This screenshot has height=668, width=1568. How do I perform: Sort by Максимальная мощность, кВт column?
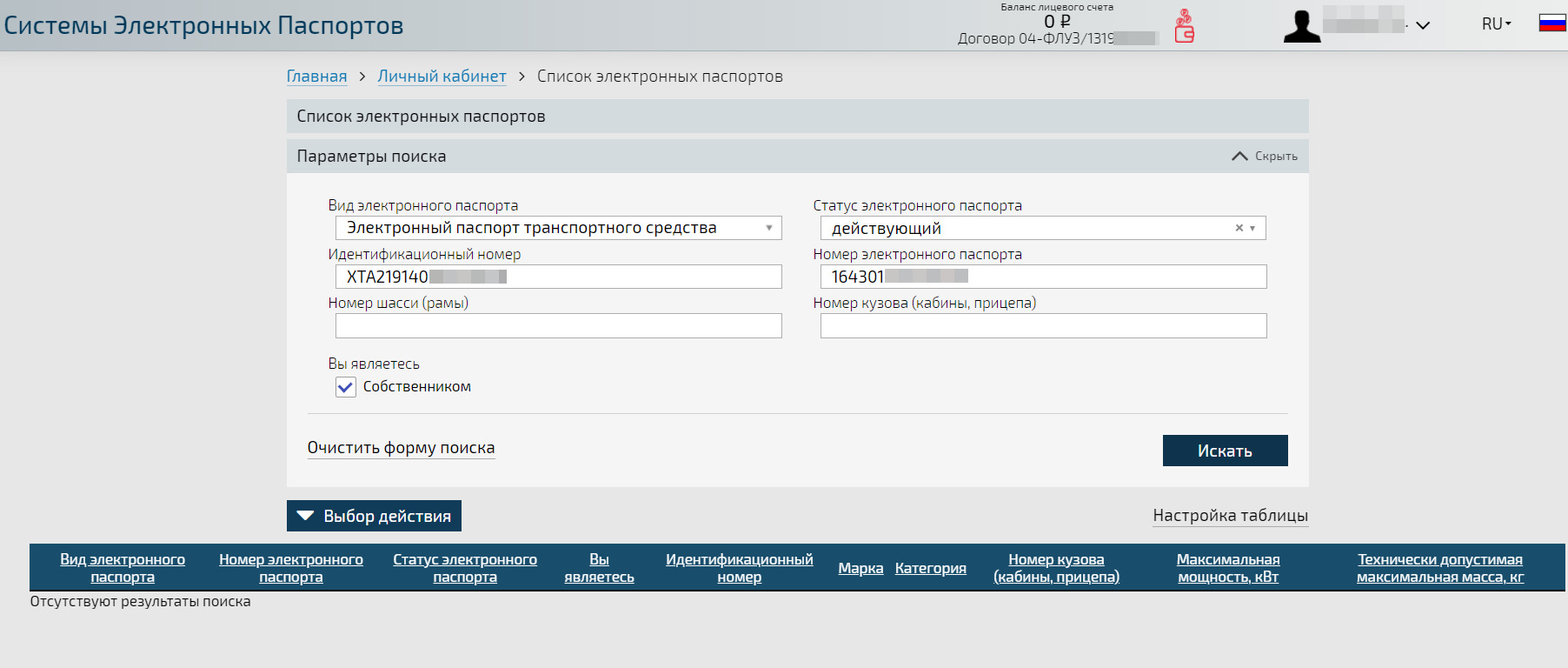pyautogui.click(x=1228, y=568)
